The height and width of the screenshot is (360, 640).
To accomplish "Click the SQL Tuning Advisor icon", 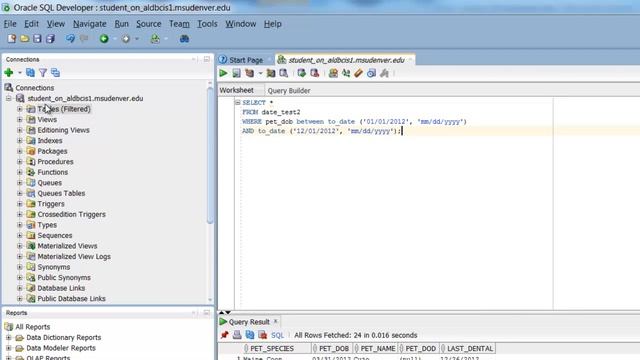I will 283,73.
